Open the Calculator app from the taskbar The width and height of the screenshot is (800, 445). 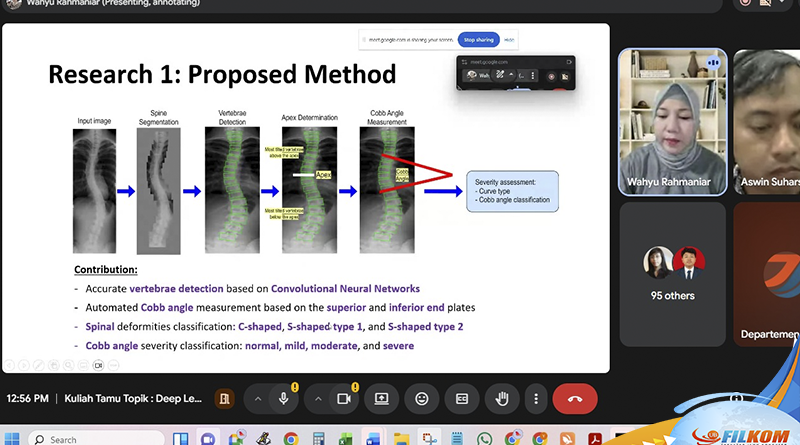click(318, 439)
